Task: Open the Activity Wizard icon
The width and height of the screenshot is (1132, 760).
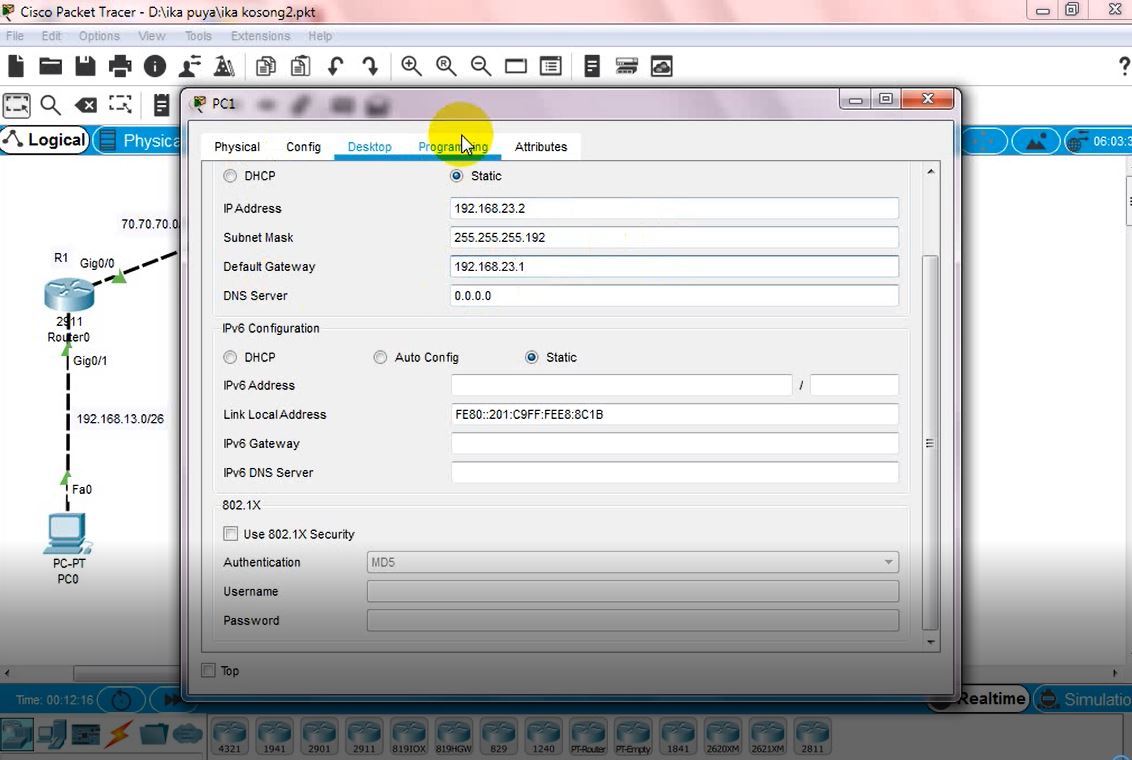Action: pos(224,66)
